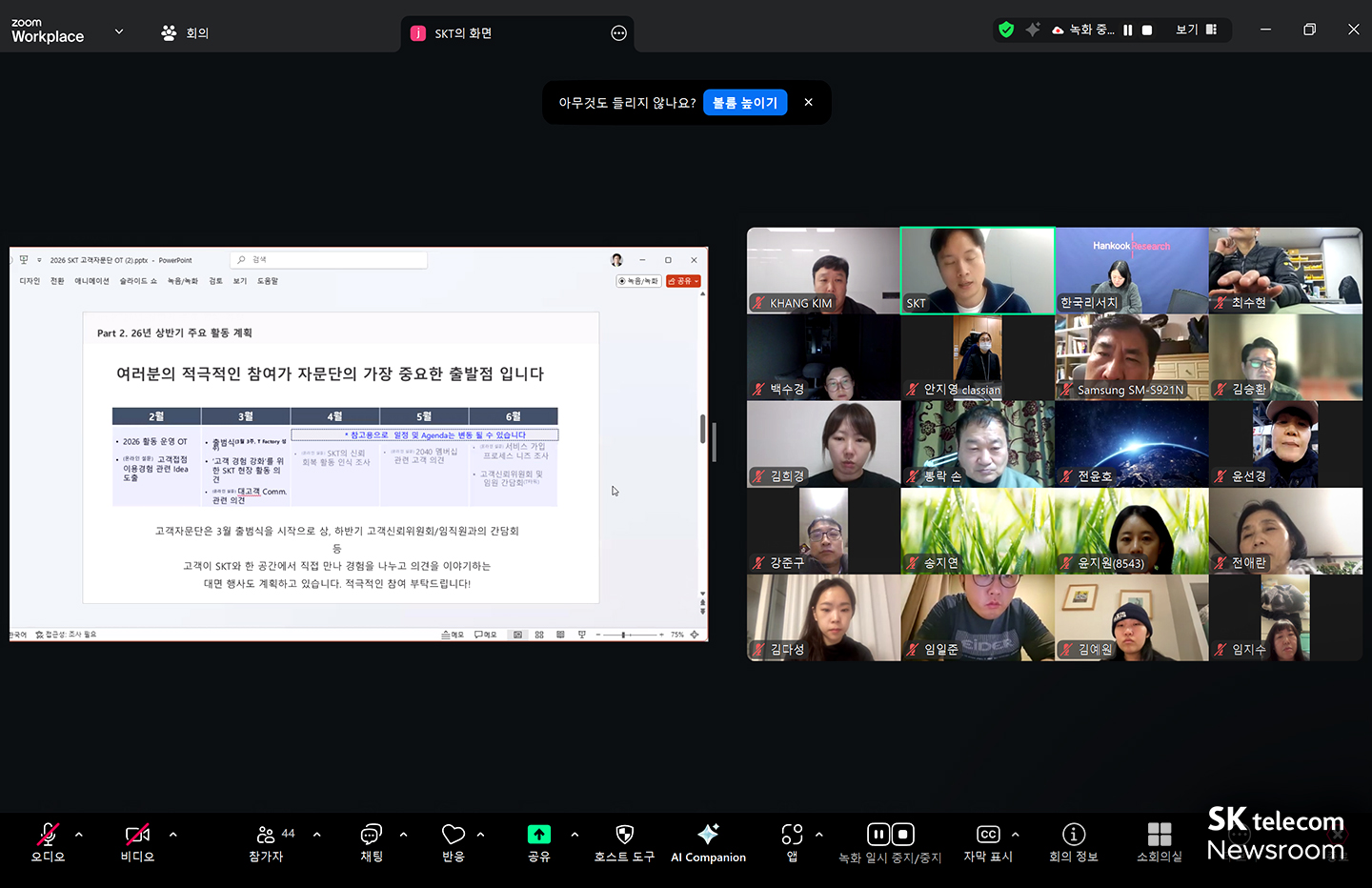1372x888 pixels.
Task: Start video with the 비디오 camera icon
Action: 137,835
